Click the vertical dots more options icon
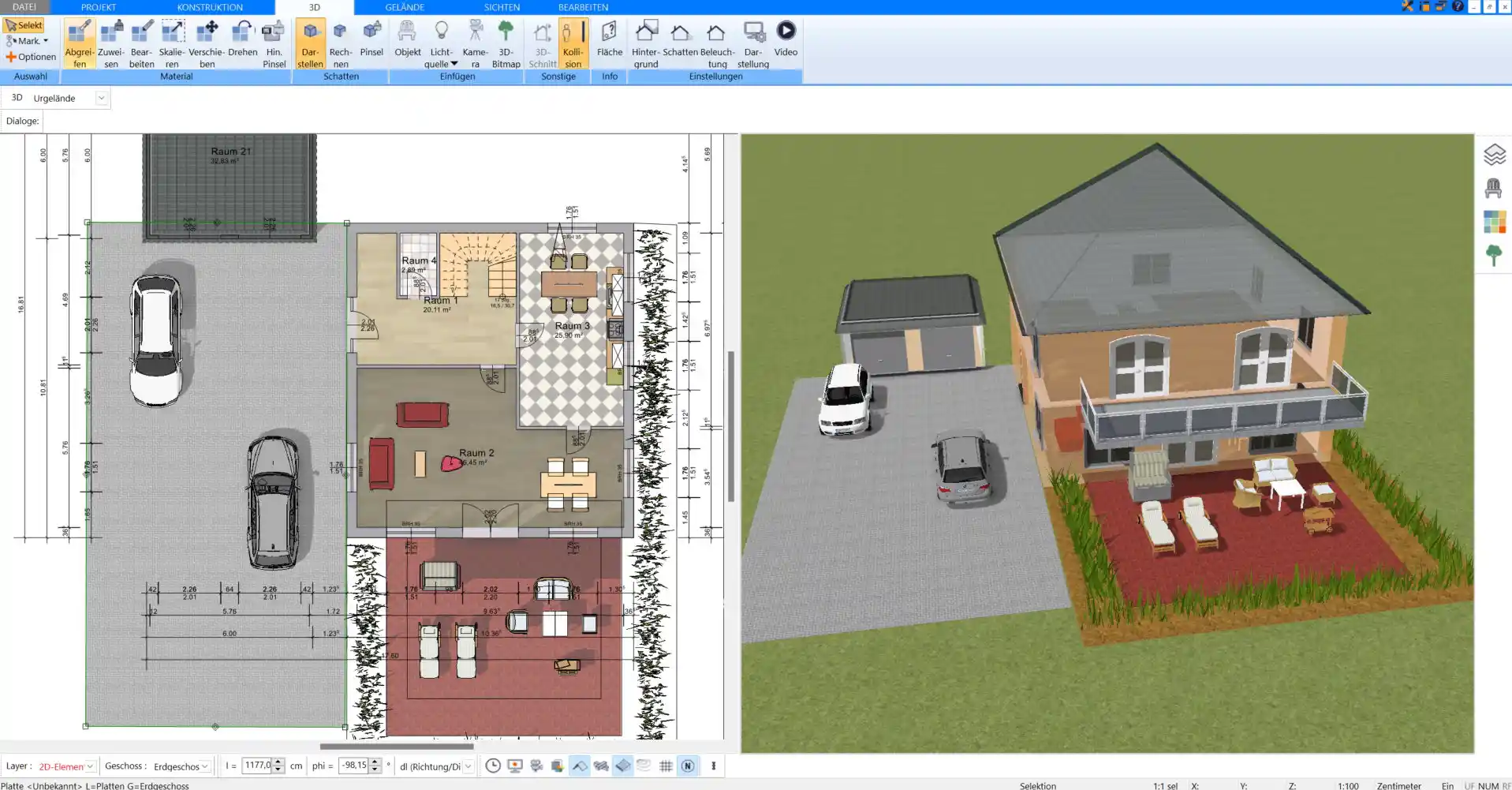 coord(714,766)
